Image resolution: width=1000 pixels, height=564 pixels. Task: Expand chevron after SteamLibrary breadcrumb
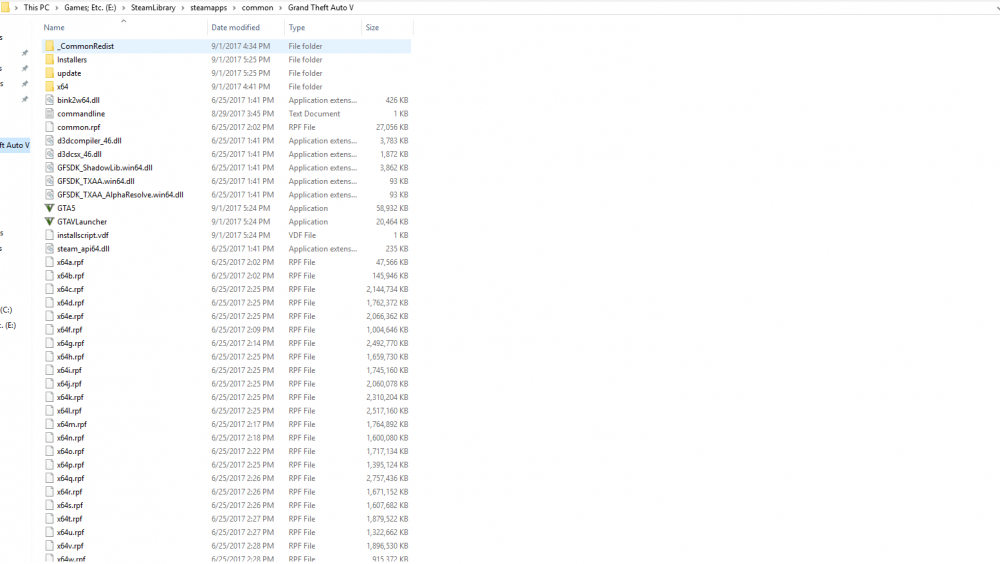(x=183, y=8)
